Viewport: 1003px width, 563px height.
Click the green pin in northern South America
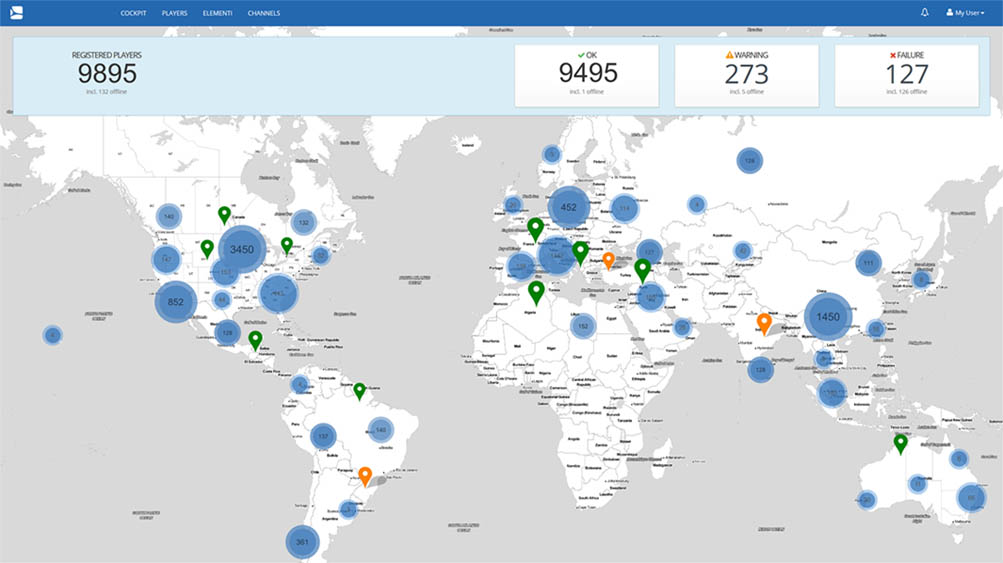tap(359, 391)
